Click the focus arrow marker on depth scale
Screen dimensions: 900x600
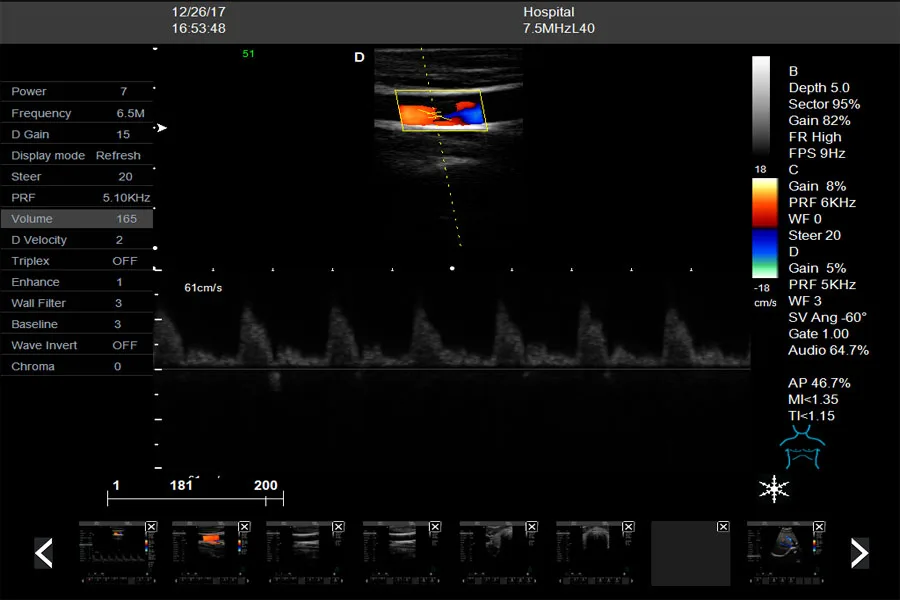pos(161,128)
